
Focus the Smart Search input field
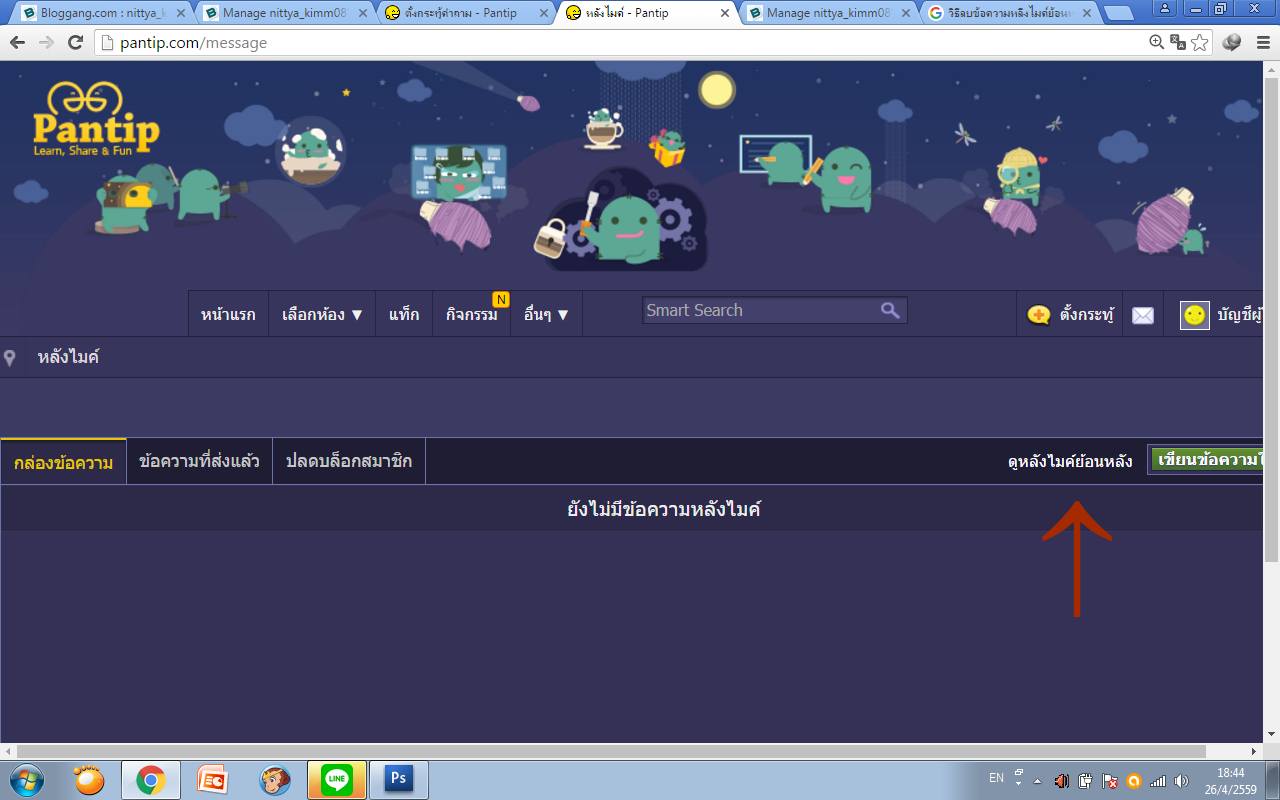point(760,310)
